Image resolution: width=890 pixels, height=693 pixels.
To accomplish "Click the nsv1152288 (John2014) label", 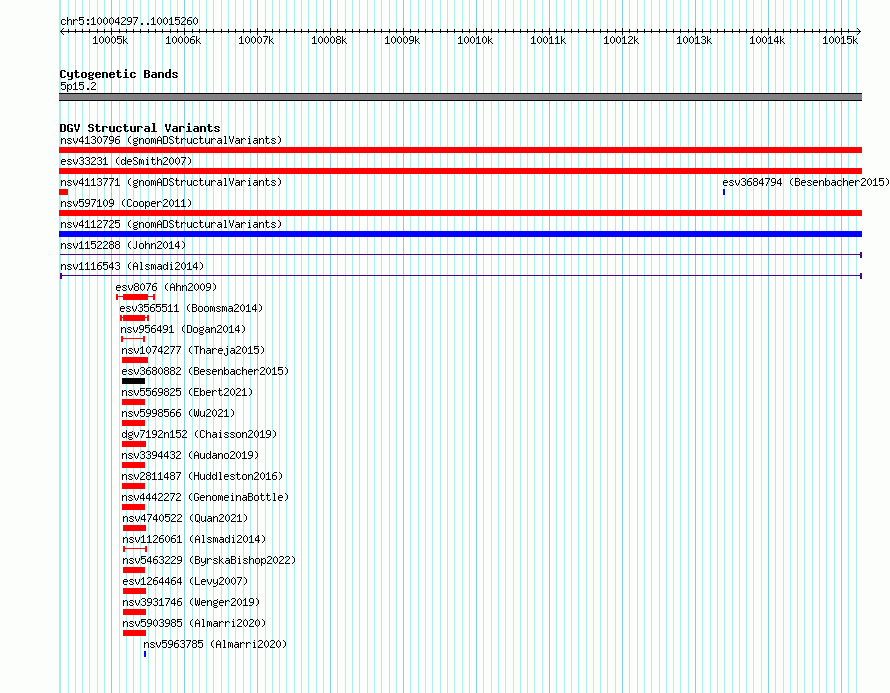I will pos(123,245).
